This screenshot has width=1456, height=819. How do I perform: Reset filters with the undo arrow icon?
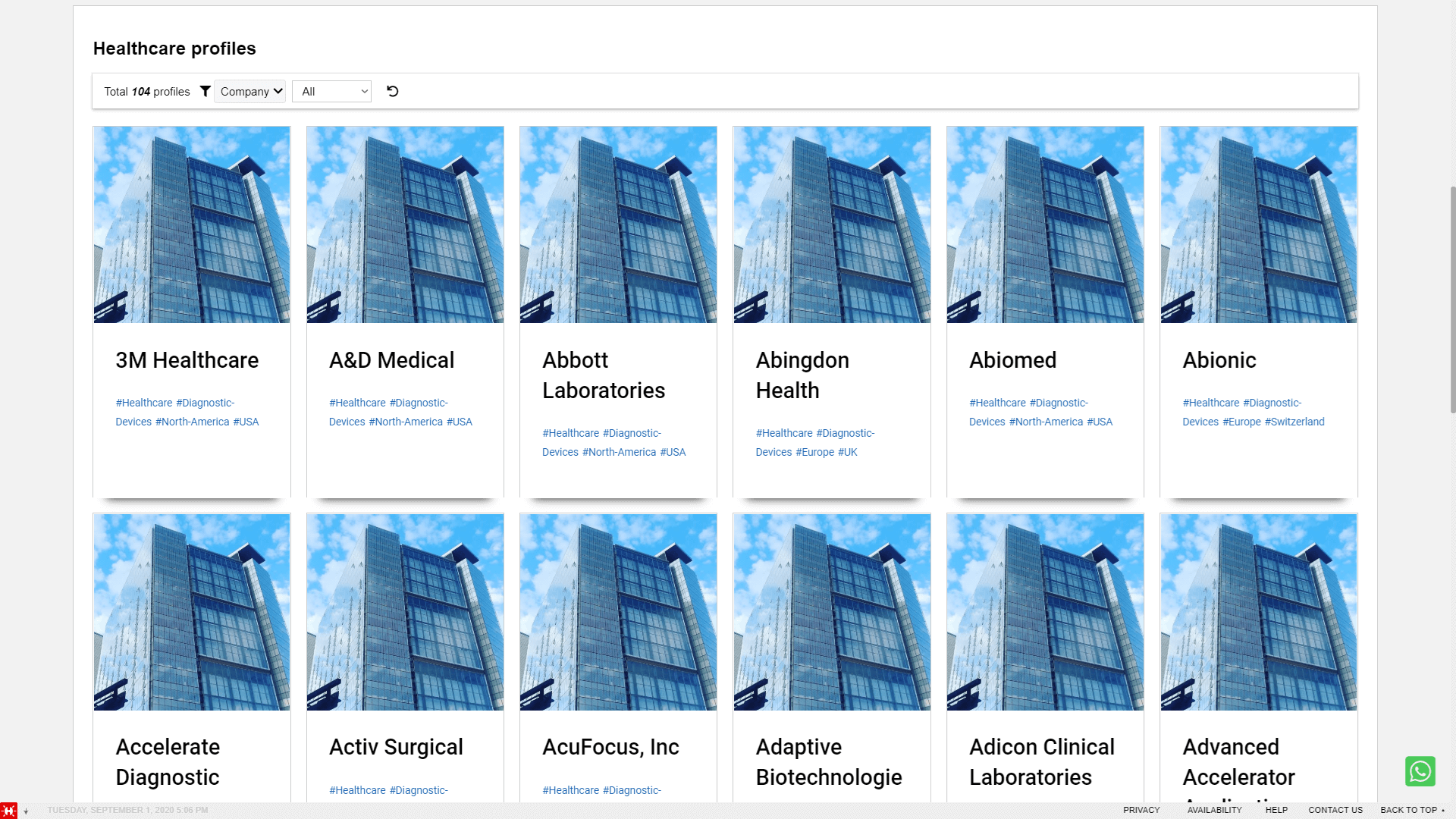[392, 91]
